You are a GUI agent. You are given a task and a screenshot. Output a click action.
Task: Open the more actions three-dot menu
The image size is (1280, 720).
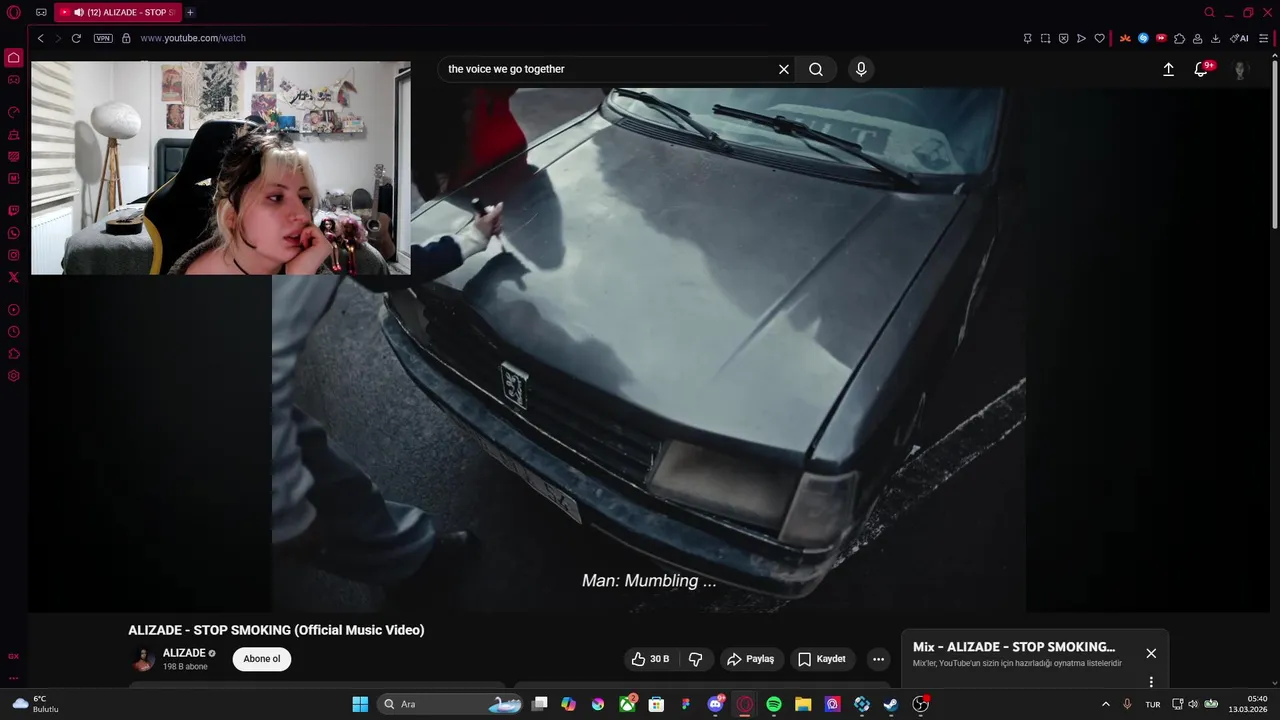tap(878, 659)
